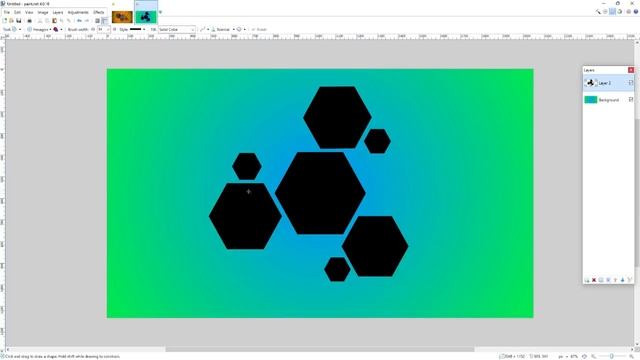Close the Layers panel
The height and width of the screenshot is (360, 640).
point(631,70)
